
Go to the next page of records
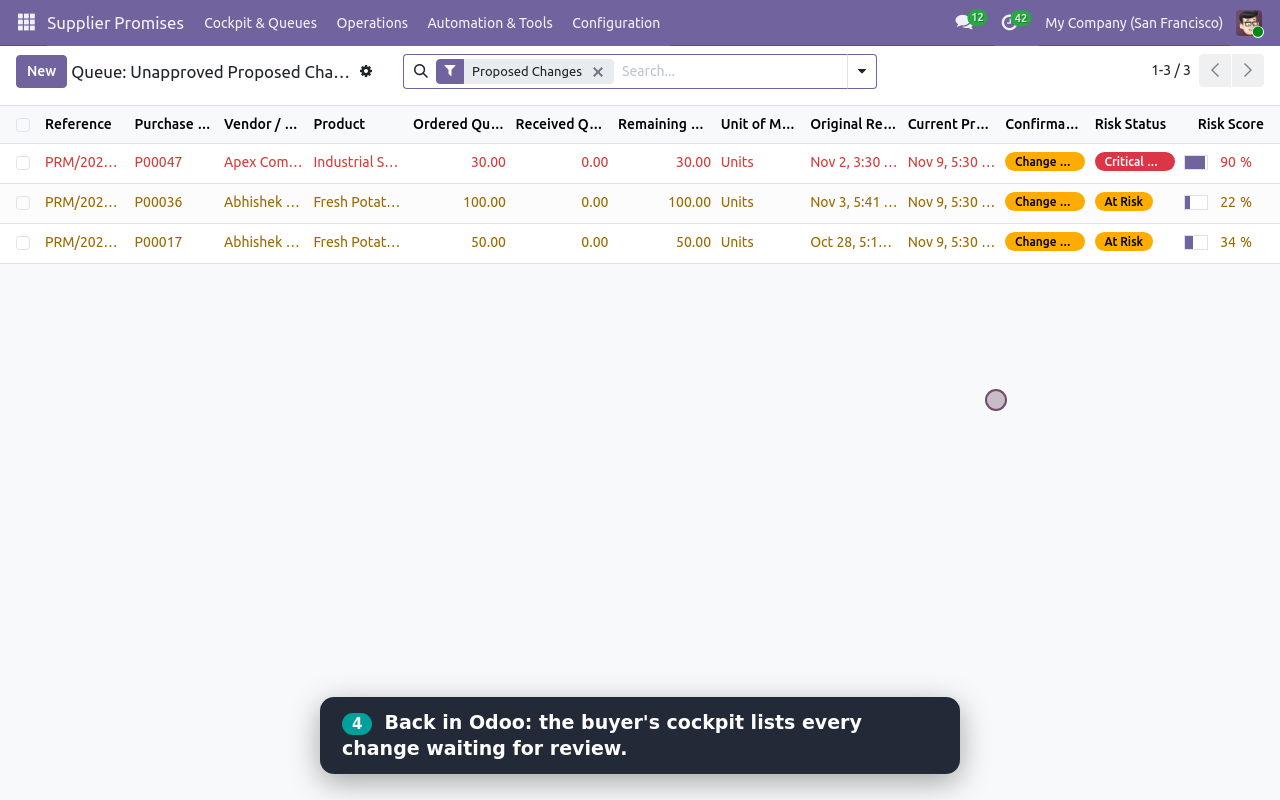1248,71
